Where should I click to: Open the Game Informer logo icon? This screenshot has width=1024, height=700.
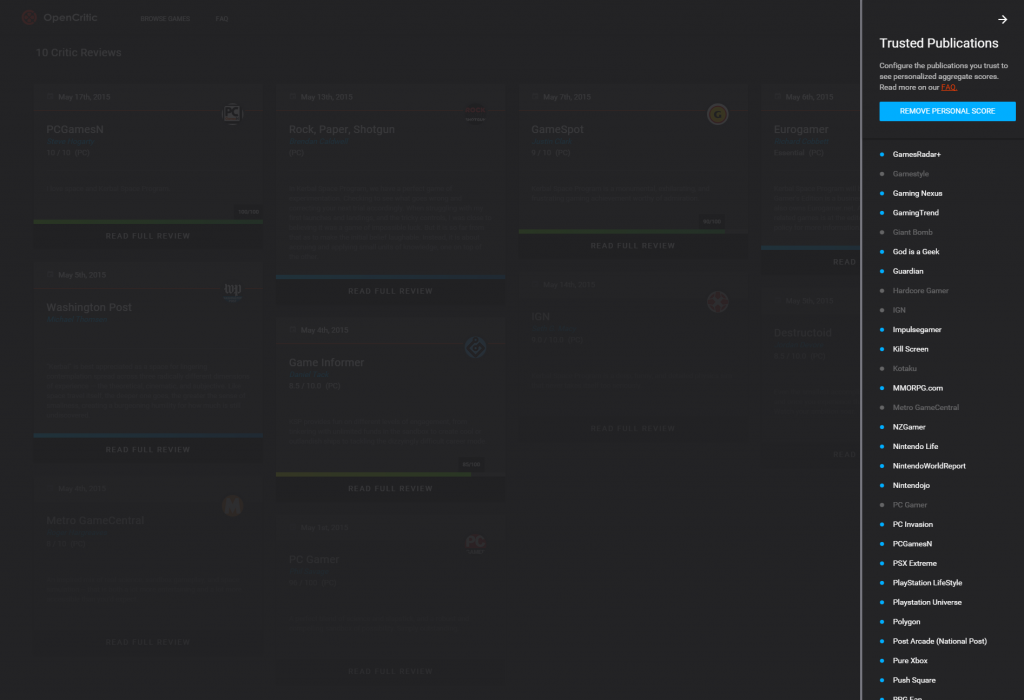[x=475, y=348]
